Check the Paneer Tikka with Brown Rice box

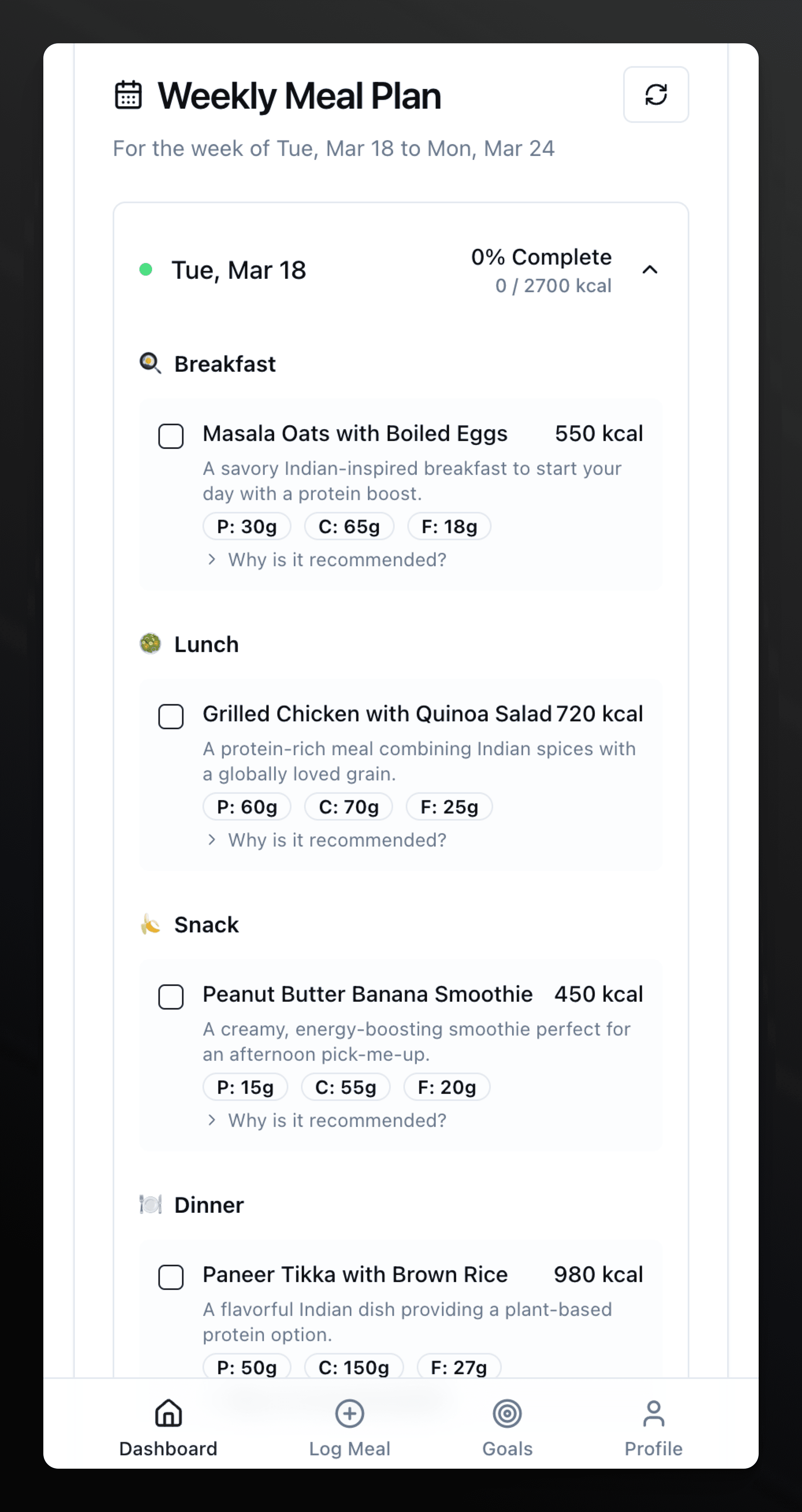[x=171, y=1277]
